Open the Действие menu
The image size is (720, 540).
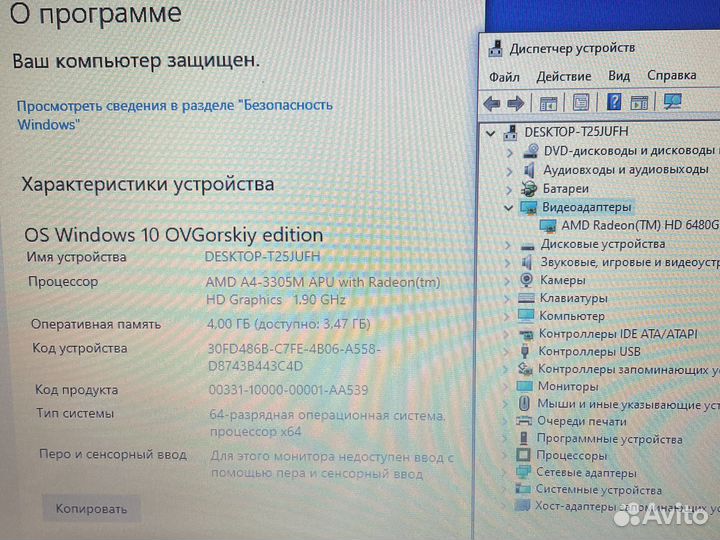click(564, 76)
